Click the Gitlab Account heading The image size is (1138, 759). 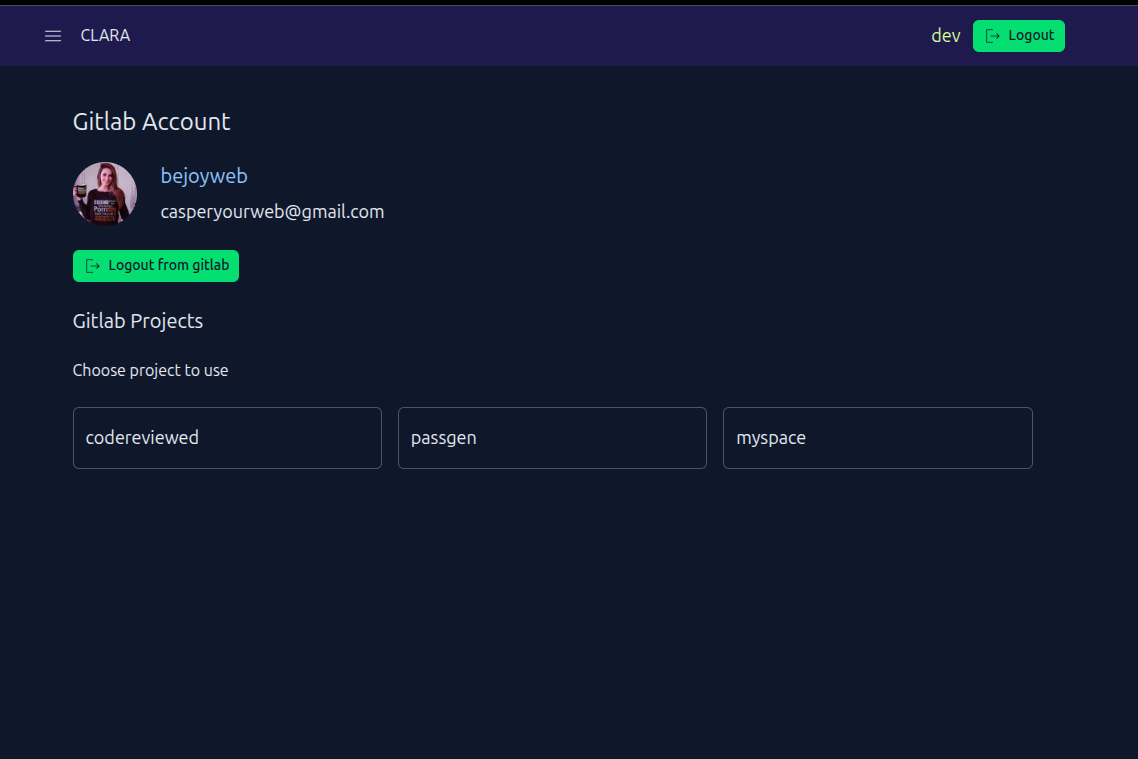pos(151,122)
